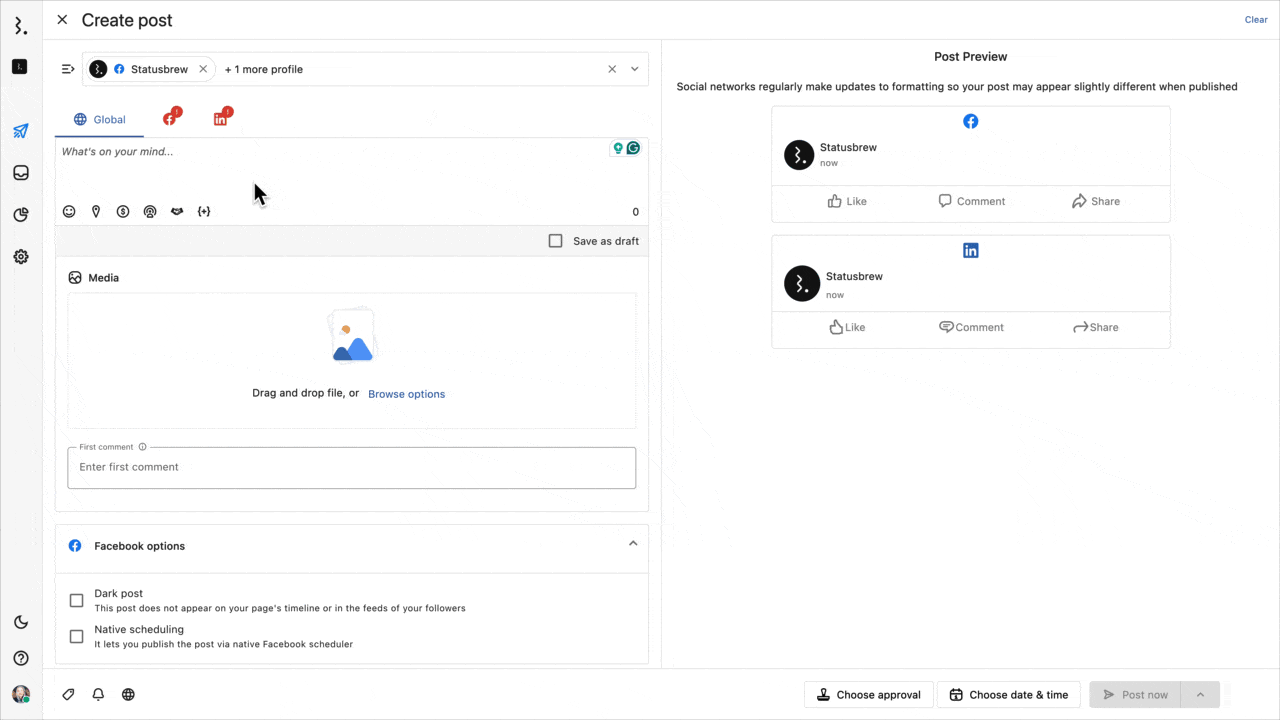Add a location pin
Image resolution: width=1280 pixels, height=720 pixels.
click(96, 212)
